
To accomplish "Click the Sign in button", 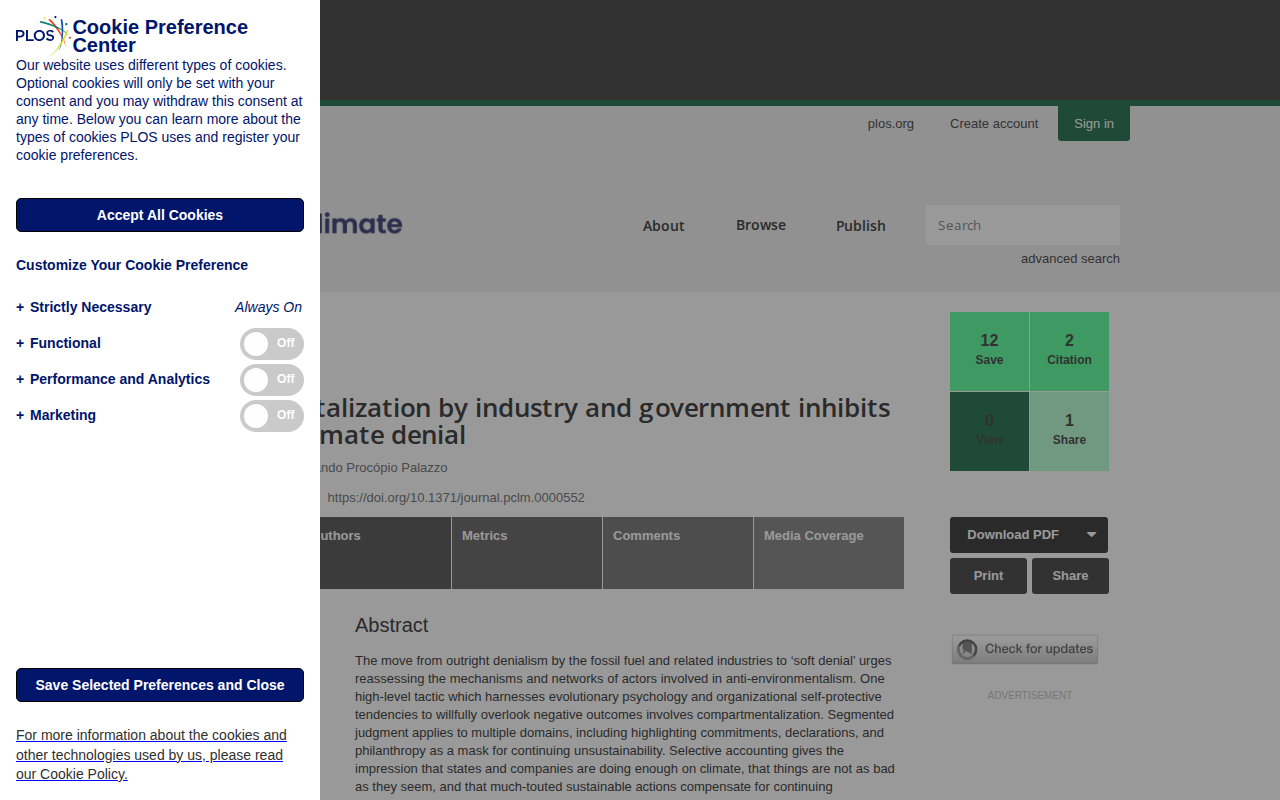I will (x=1094, y=123).
